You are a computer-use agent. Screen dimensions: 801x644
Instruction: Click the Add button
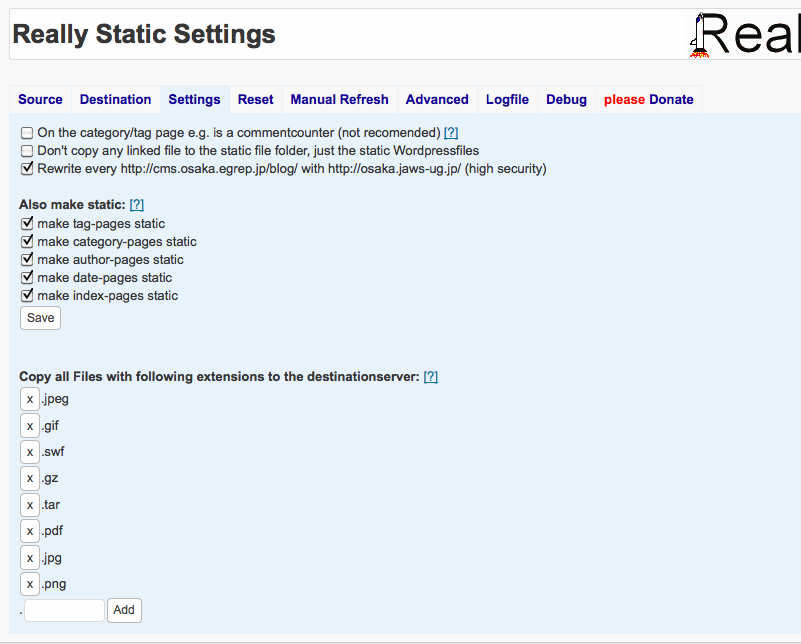point(124,610)
